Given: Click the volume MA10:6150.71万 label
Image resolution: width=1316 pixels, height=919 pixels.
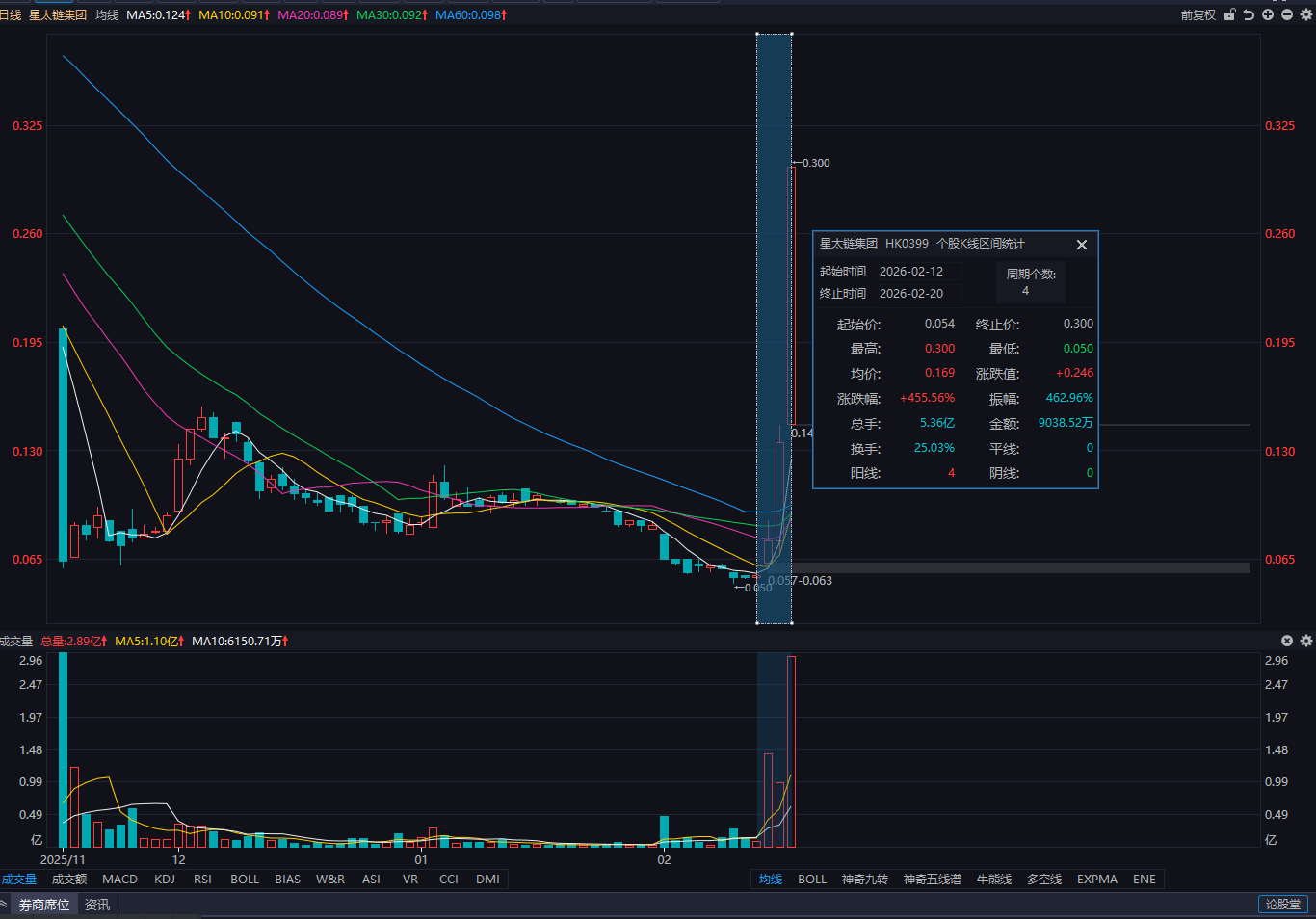Looking at the screenshot, I should 240,642.
